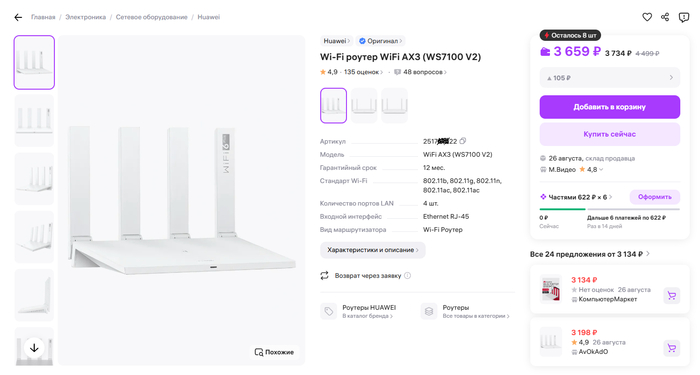Open all 24 offers from 3 134 ₽
This screenshot has width=700, height=375.
(x=589, y=254)
